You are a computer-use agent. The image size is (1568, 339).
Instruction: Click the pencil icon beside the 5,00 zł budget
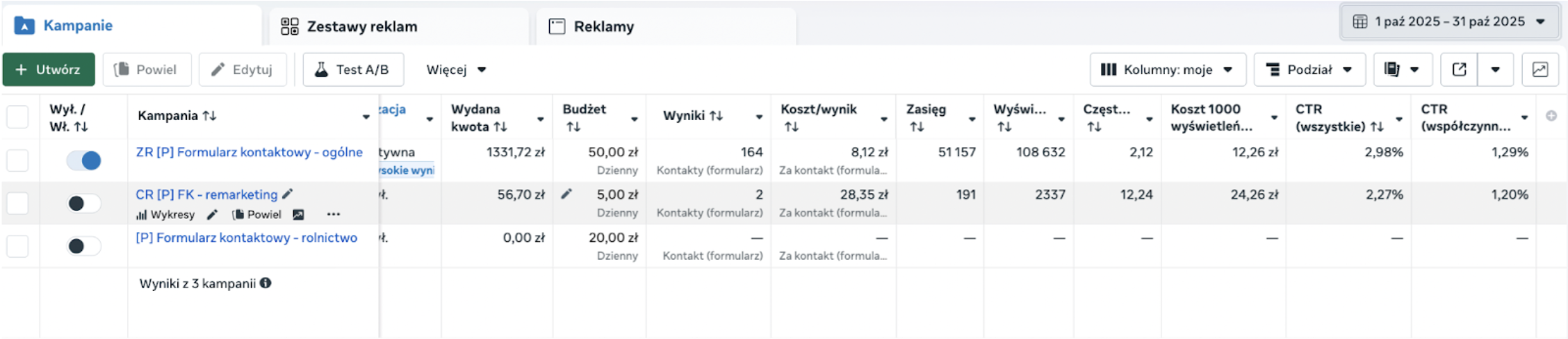(x=566, y=195)
